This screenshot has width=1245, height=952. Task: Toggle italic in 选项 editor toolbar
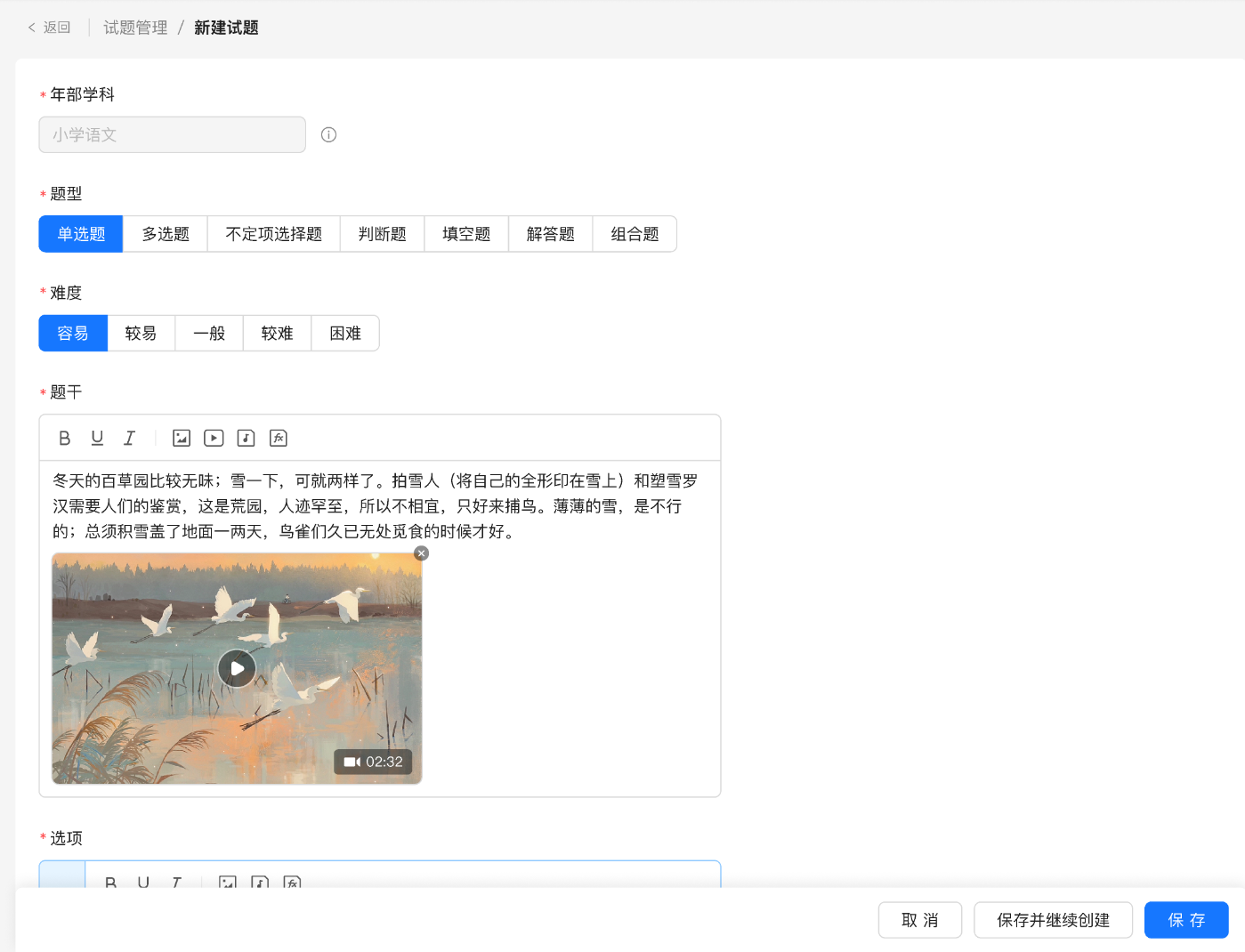coord(175,882)
